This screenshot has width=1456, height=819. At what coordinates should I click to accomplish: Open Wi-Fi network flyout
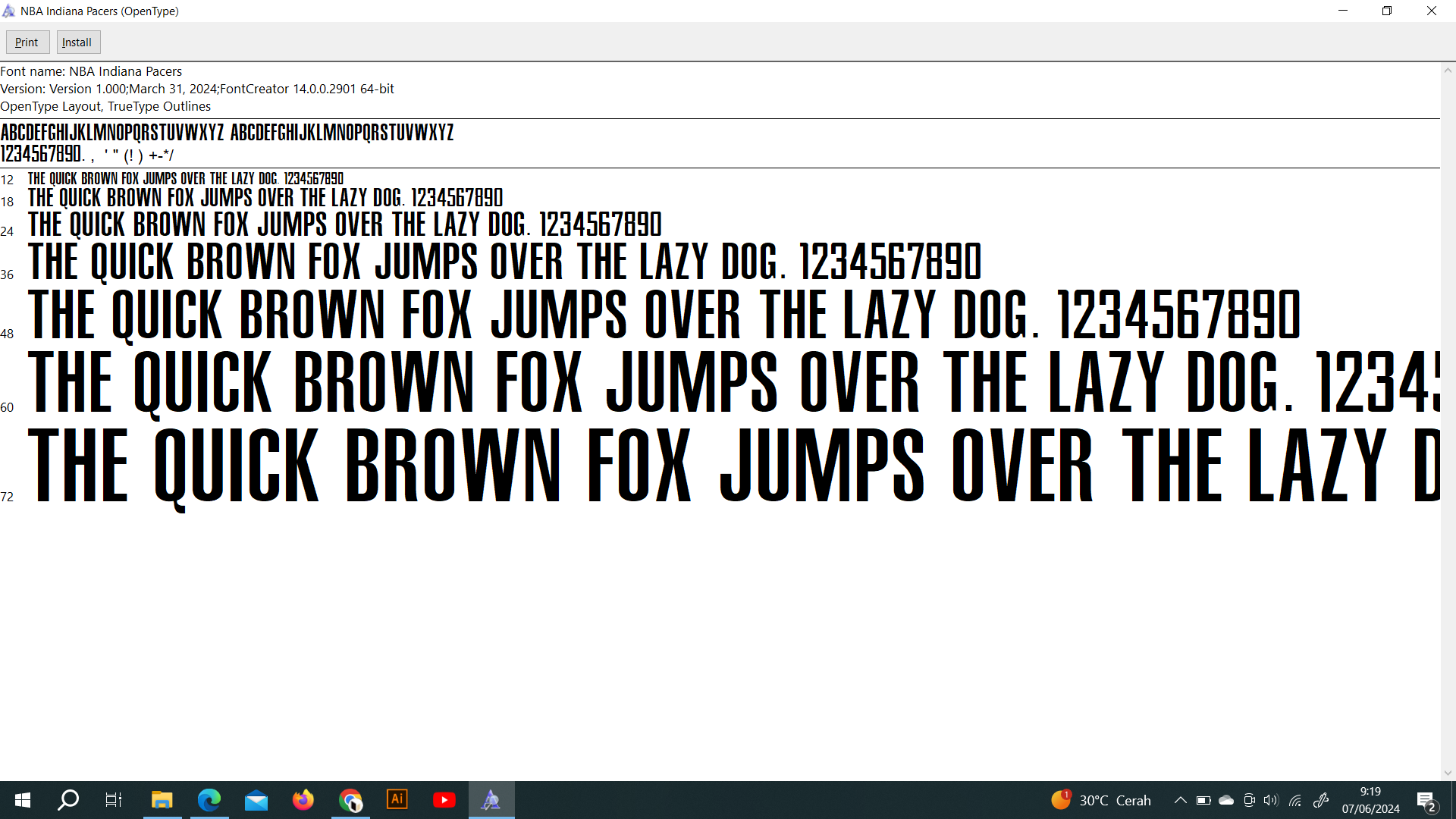(1295, 800)
